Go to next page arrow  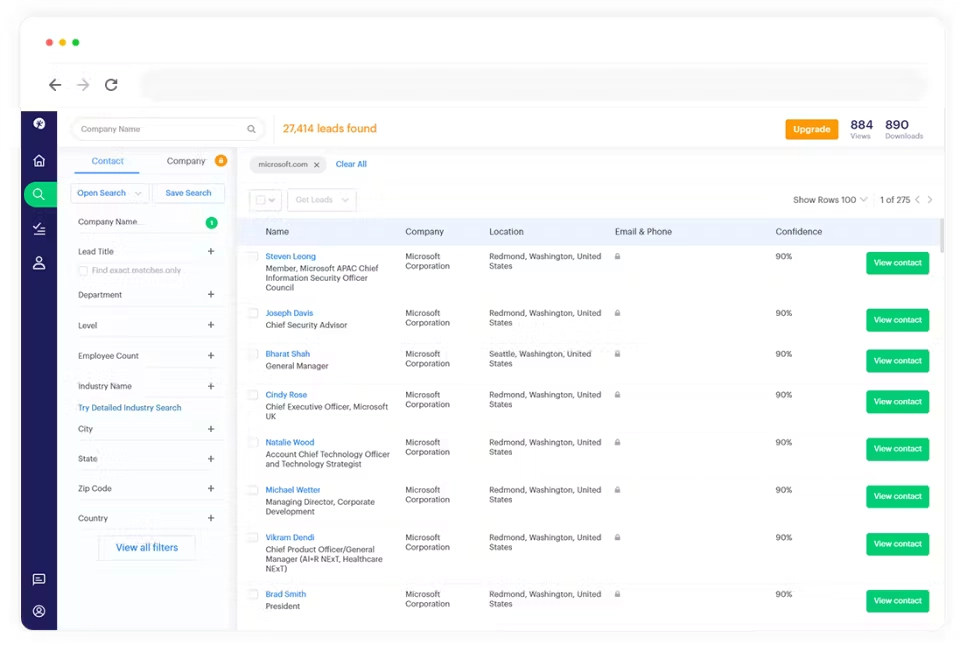point(929,200)
